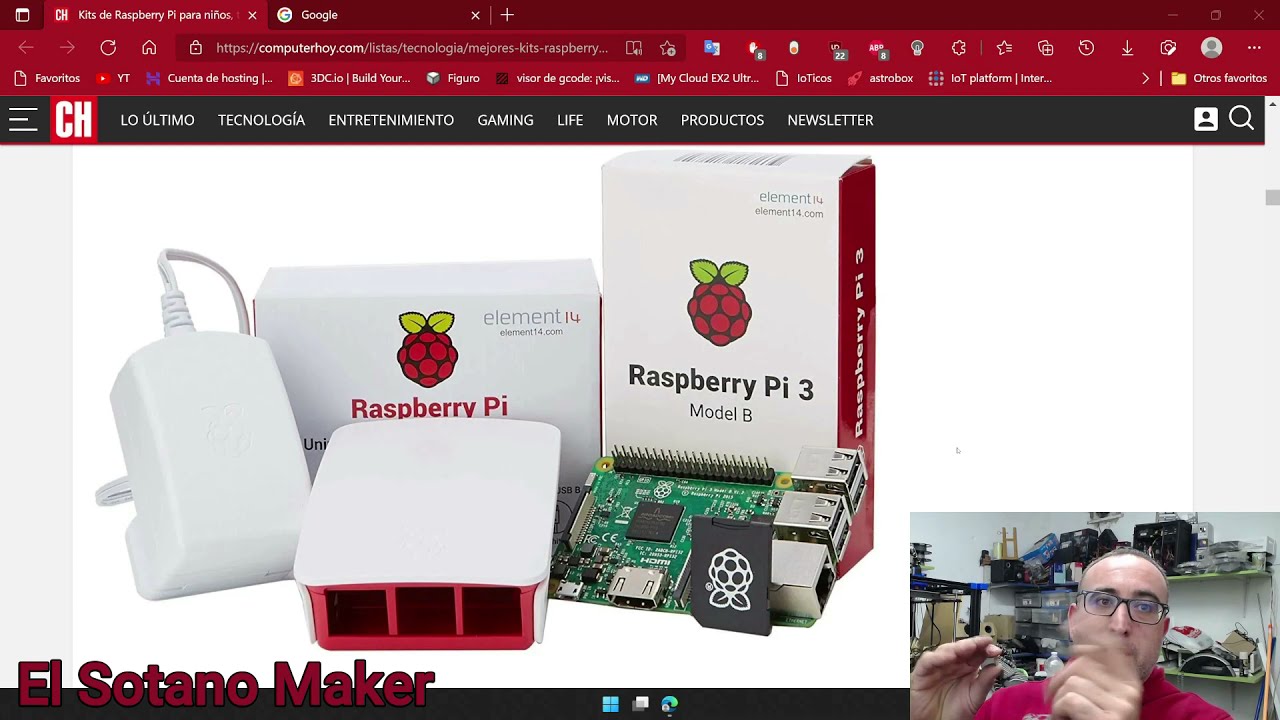Screen dimensions: 1280x720
Task: Open the Collections panel
Action: 1046,48
